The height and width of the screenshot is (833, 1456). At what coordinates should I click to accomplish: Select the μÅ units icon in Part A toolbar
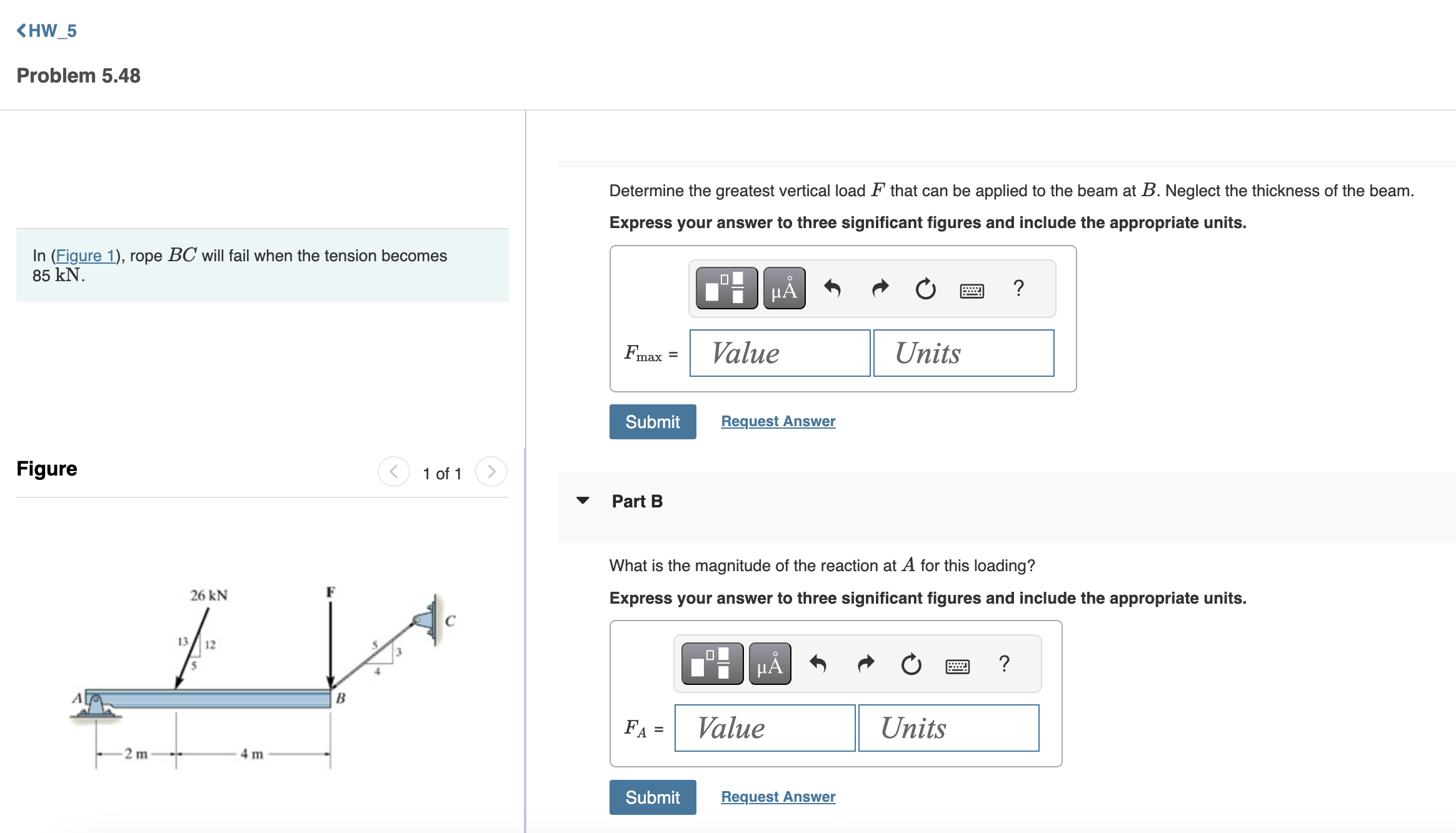point(784,288)
